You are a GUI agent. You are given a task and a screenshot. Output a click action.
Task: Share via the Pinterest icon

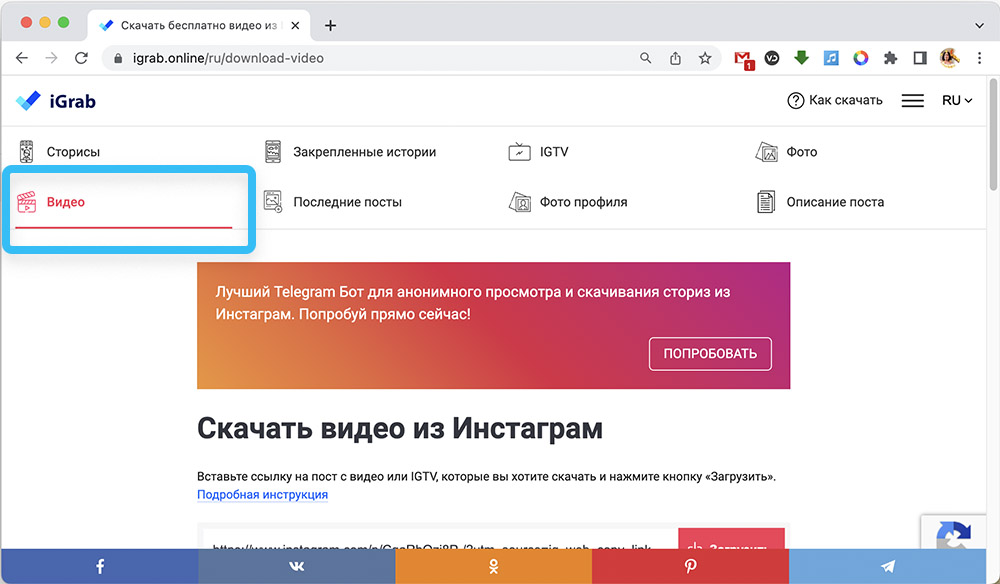[x=691, y=566]
